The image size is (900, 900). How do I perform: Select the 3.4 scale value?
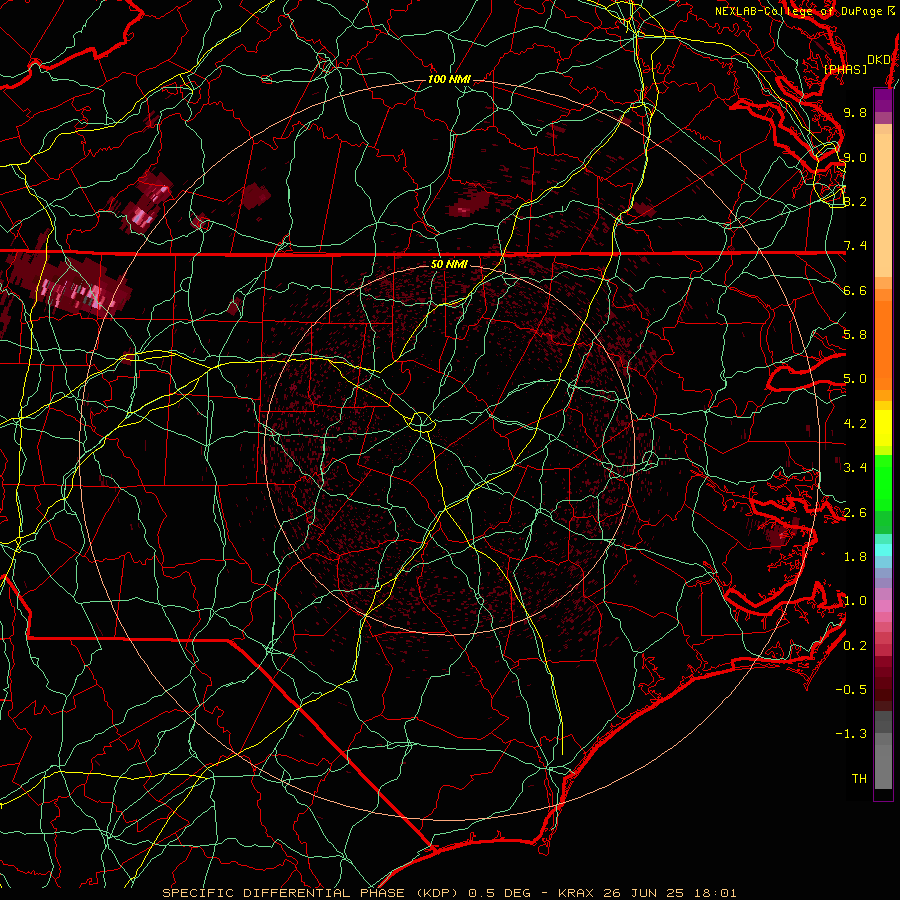pos(855,468)
